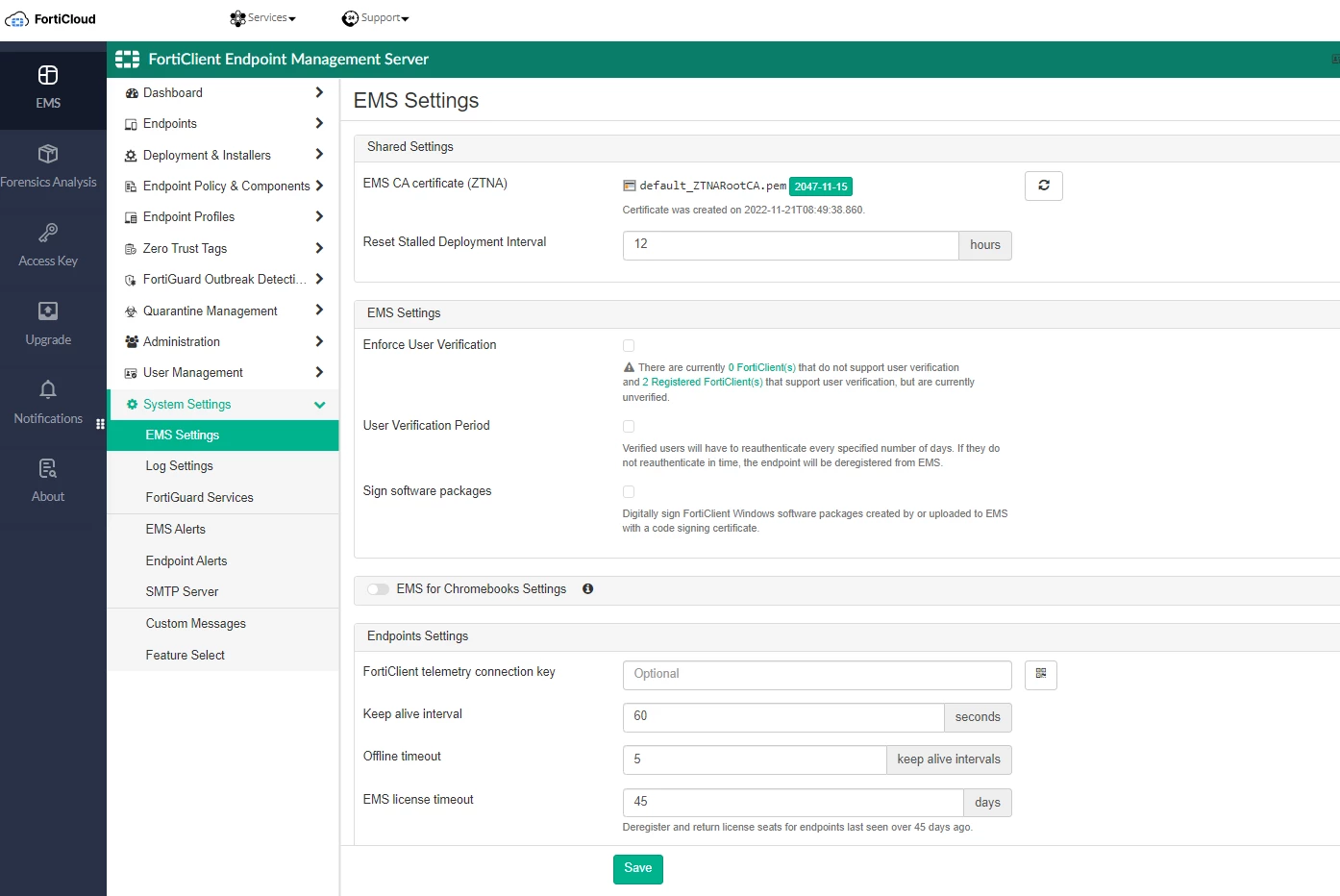Open the Services dropdown menu
The height and width of the screenshot is (896, 1340).
click(263, 18)
